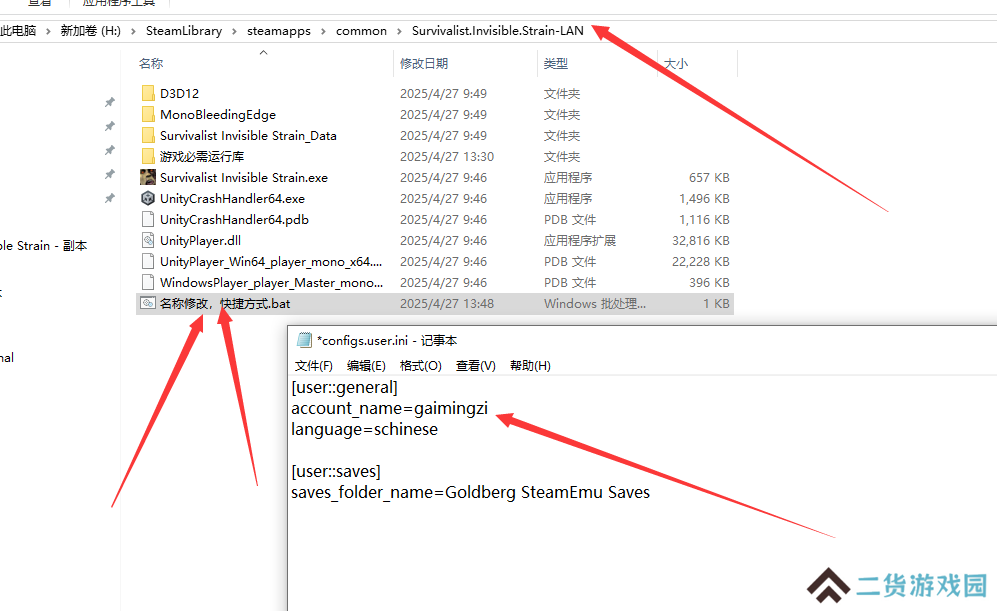Select the Survivalist Invisible Strain.exe file name
Screen dimensions: 997x611
(244, 177)
